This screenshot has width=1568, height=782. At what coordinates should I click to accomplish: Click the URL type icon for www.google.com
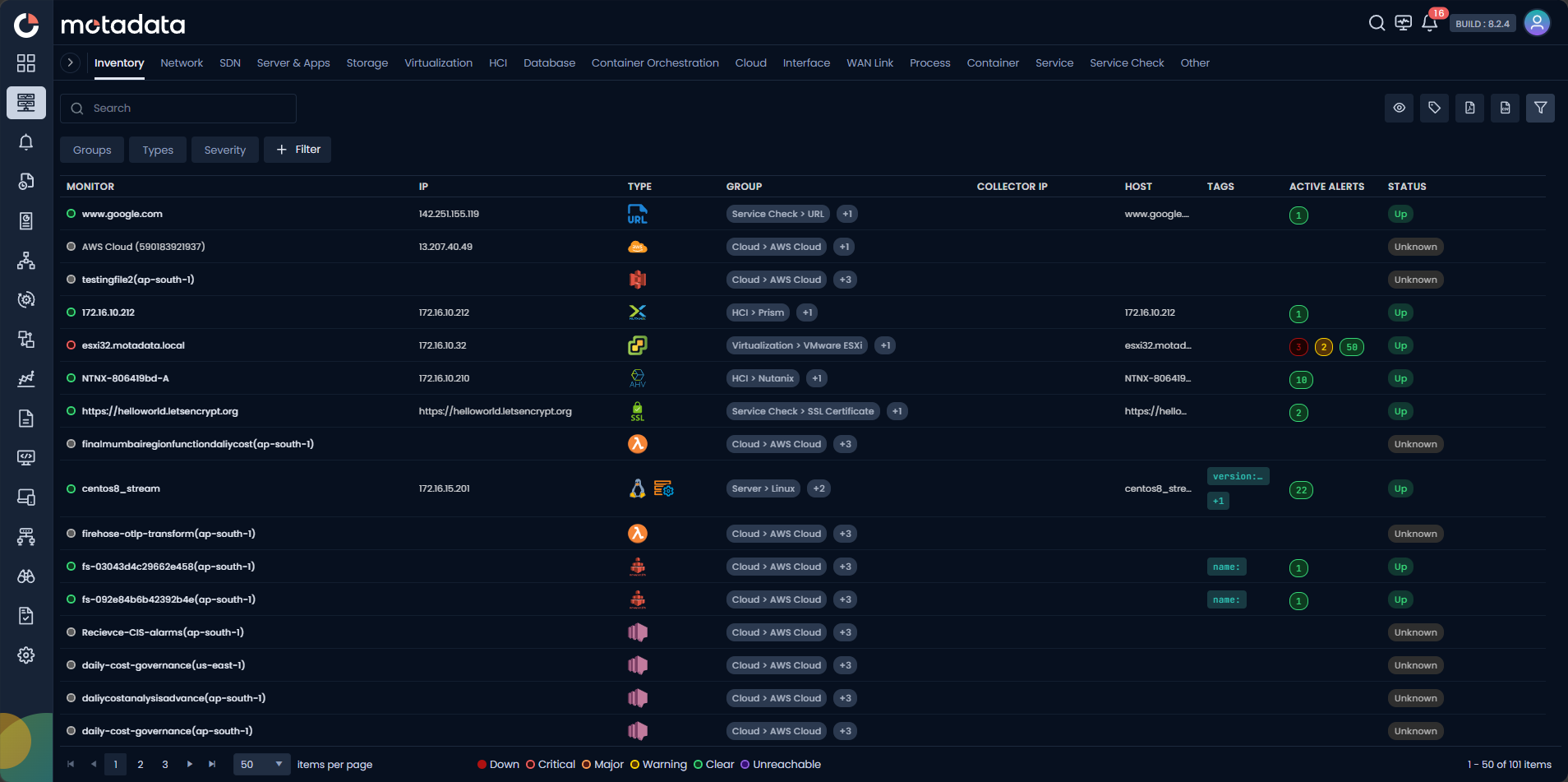point(638,214)
